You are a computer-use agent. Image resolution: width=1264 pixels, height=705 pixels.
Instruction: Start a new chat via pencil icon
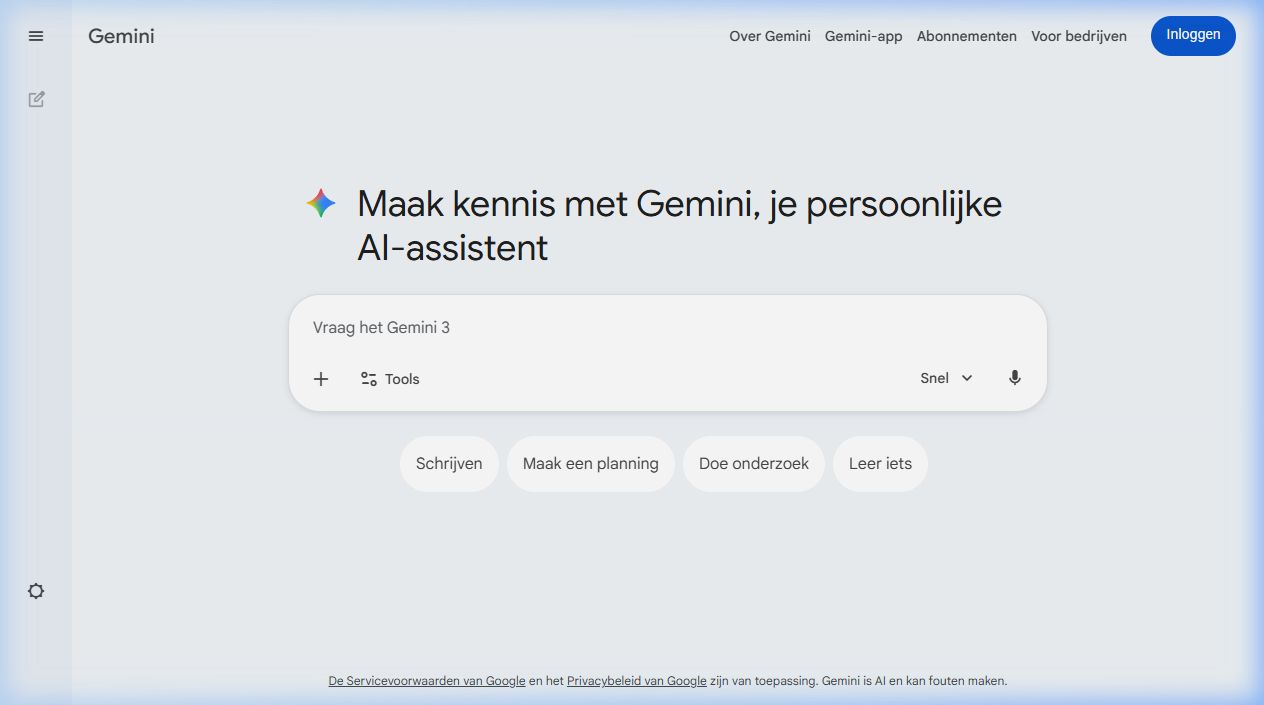click(x=36, y=99)
